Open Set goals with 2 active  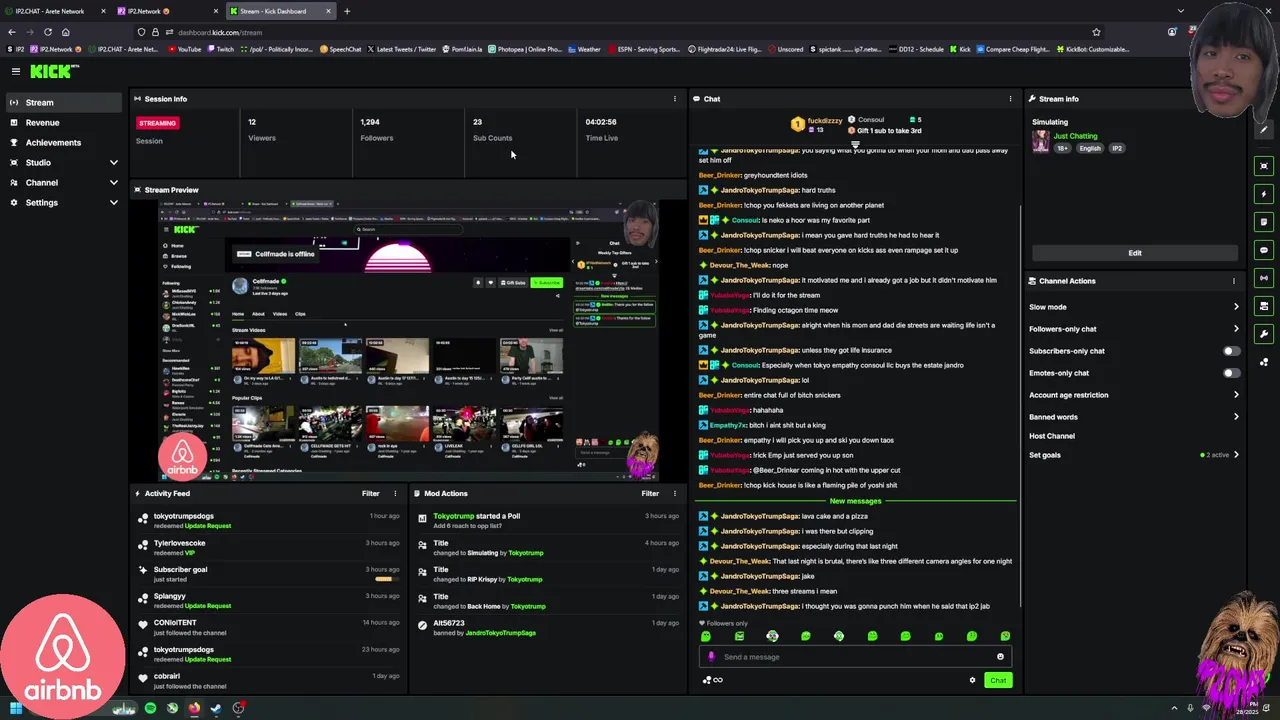(1134, 455)
